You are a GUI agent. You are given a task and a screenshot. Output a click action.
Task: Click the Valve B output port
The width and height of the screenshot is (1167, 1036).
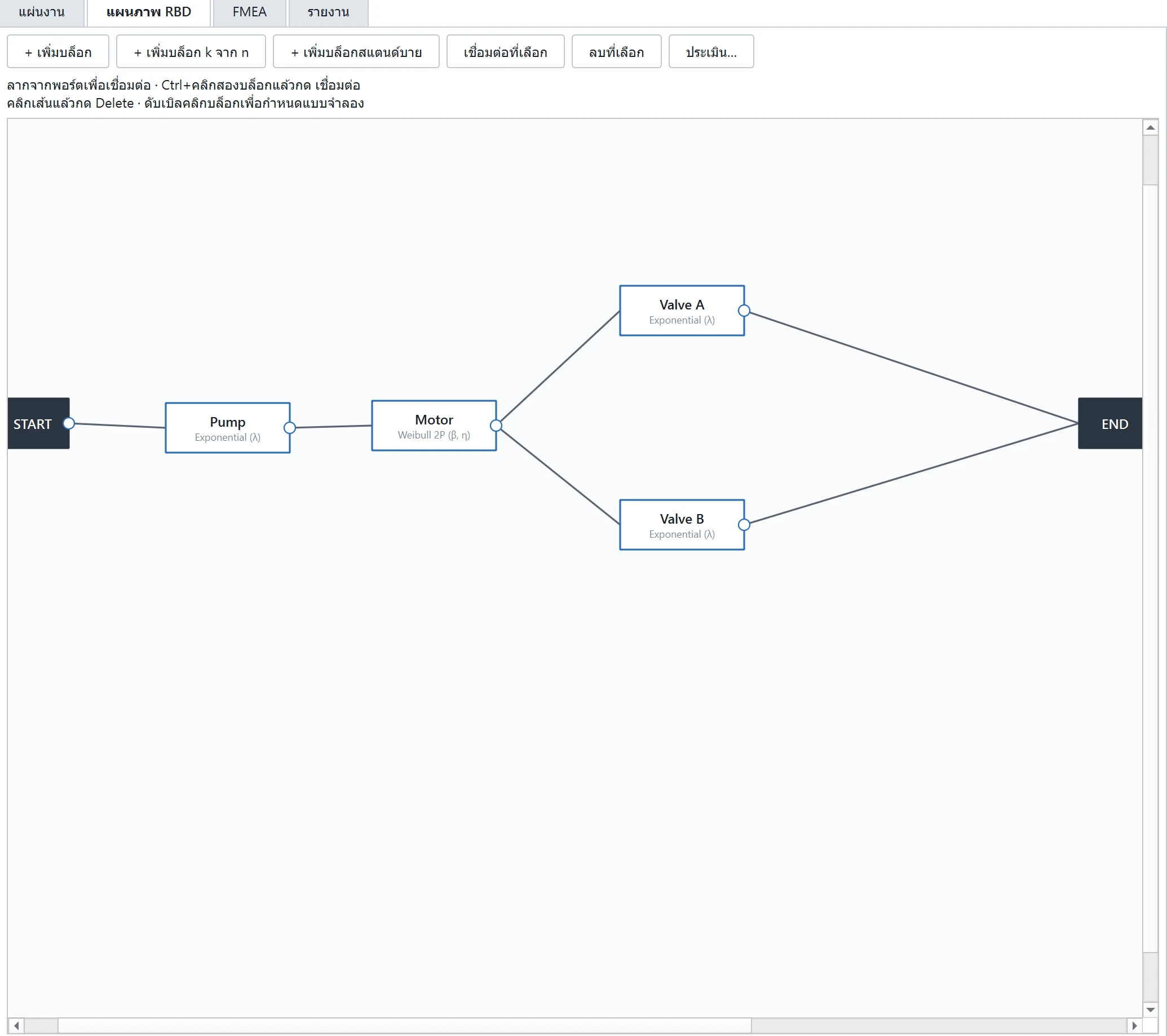(x=744, y=525)
